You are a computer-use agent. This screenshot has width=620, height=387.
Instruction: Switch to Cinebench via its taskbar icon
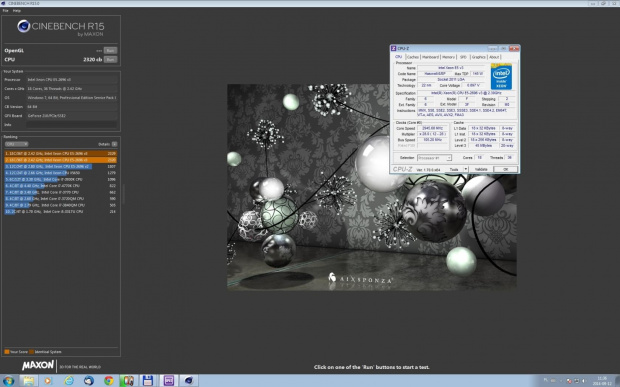point(189,381)
